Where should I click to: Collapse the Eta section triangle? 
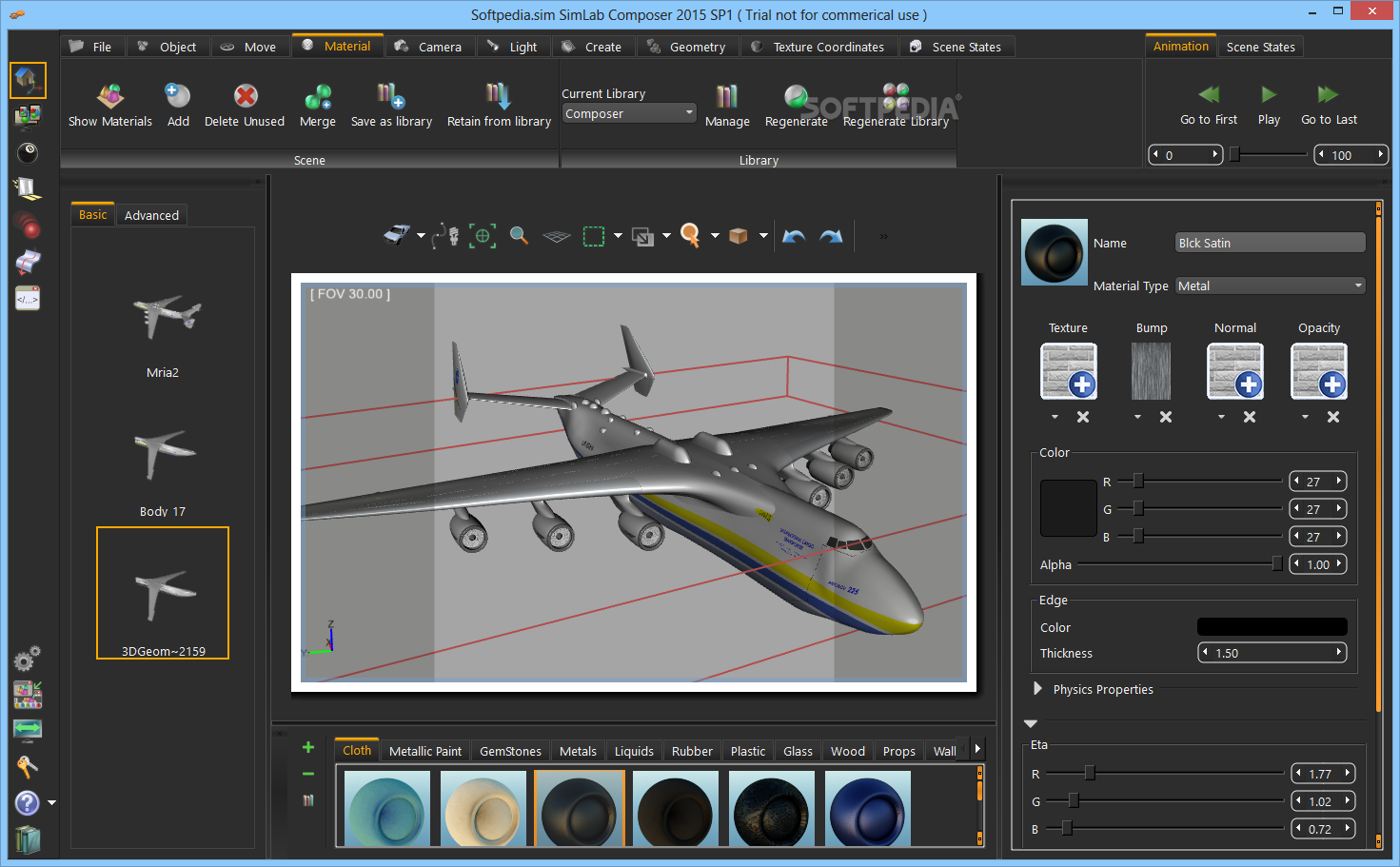point(1031,724)
